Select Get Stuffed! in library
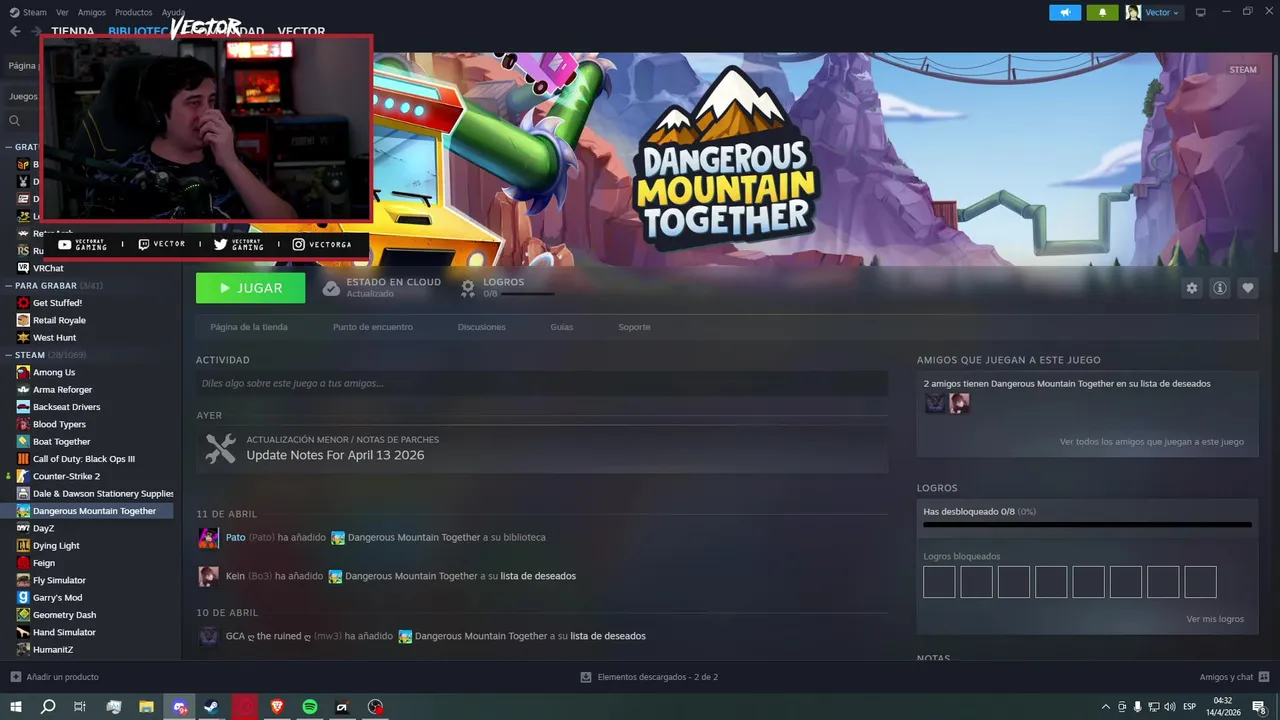Viewport: 1280px width, 720px height. 57,303
